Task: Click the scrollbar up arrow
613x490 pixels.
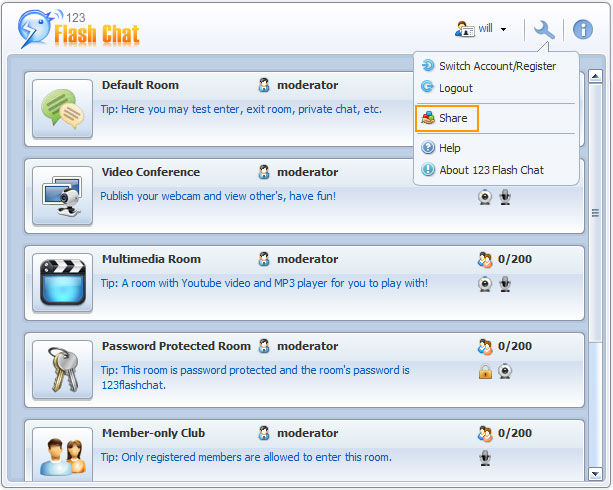Action: [595, 76]
